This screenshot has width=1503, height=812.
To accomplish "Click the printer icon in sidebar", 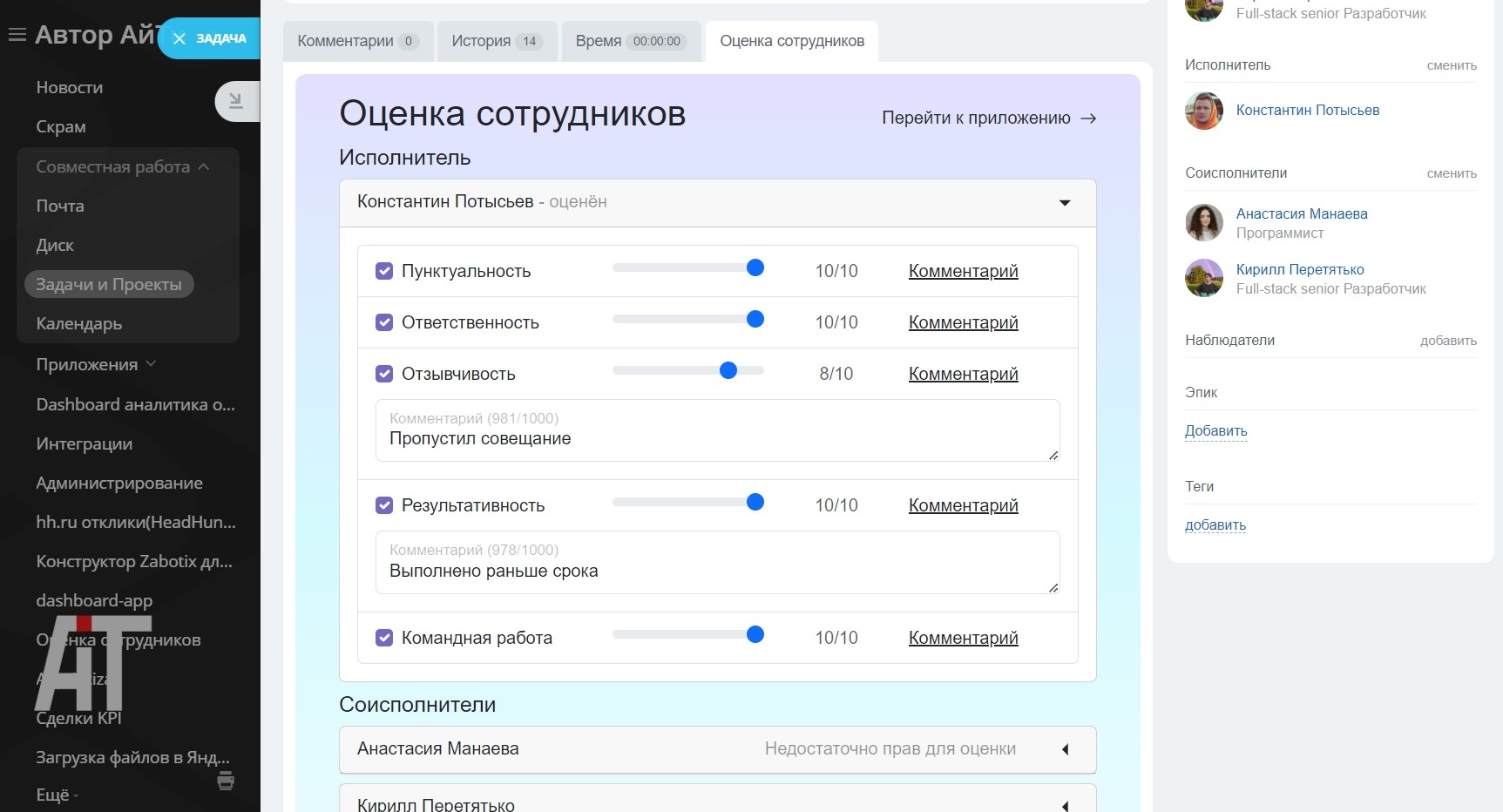I will (x=226, y=780).
